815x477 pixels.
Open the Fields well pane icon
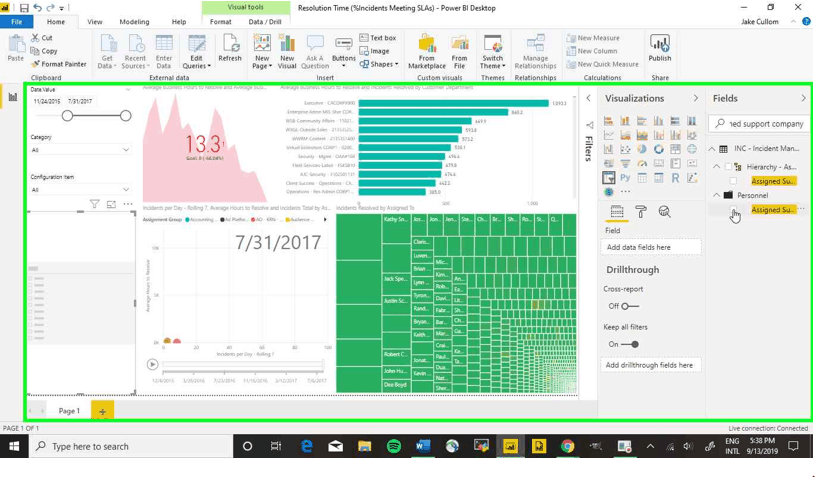coord(616,211)
